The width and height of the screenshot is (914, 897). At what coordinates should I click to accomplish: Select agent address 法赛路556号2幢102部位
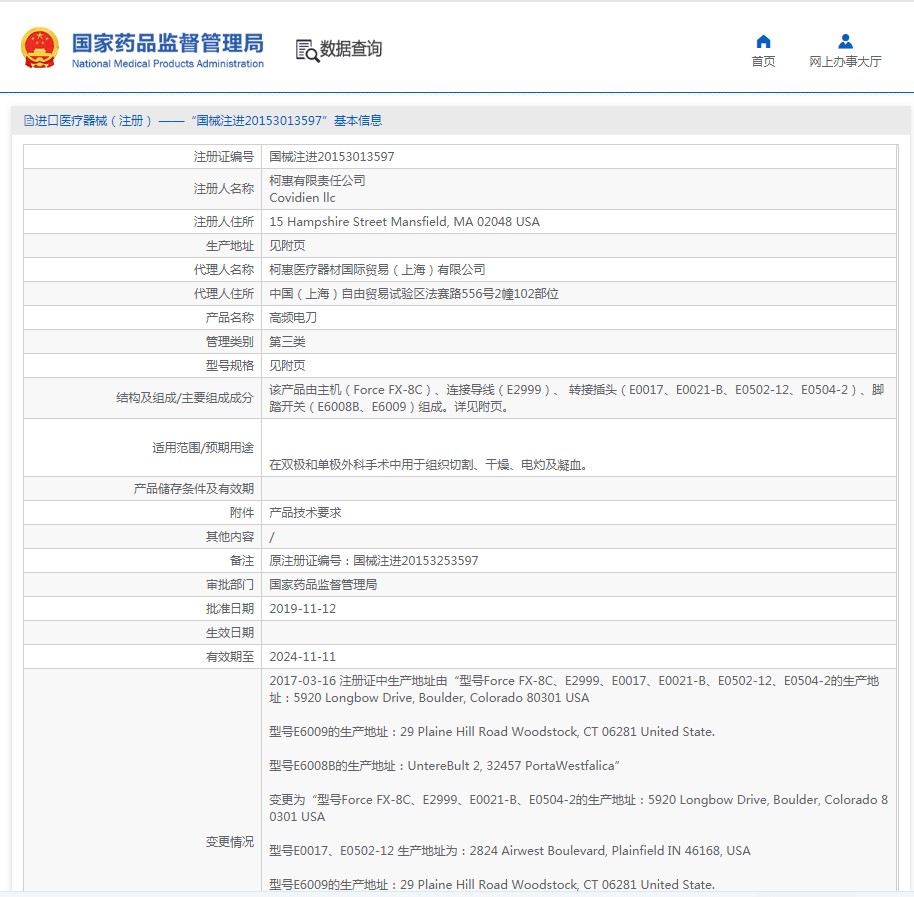point(414,294)
